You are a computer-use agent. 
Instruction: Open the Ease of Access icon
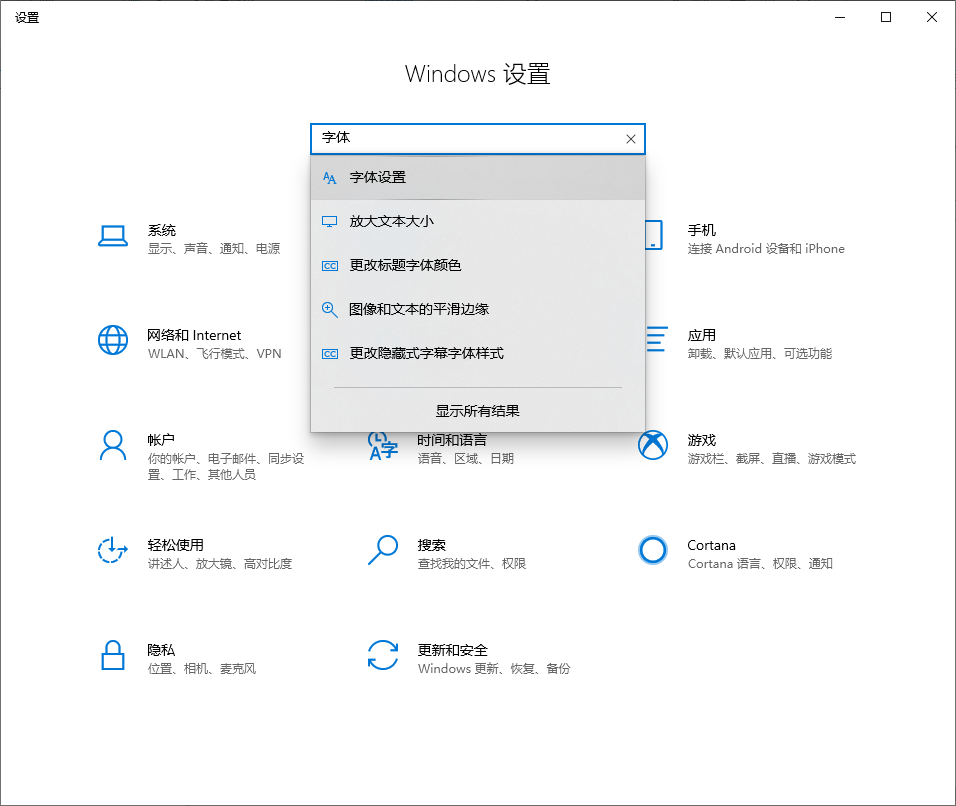[113, 550]
